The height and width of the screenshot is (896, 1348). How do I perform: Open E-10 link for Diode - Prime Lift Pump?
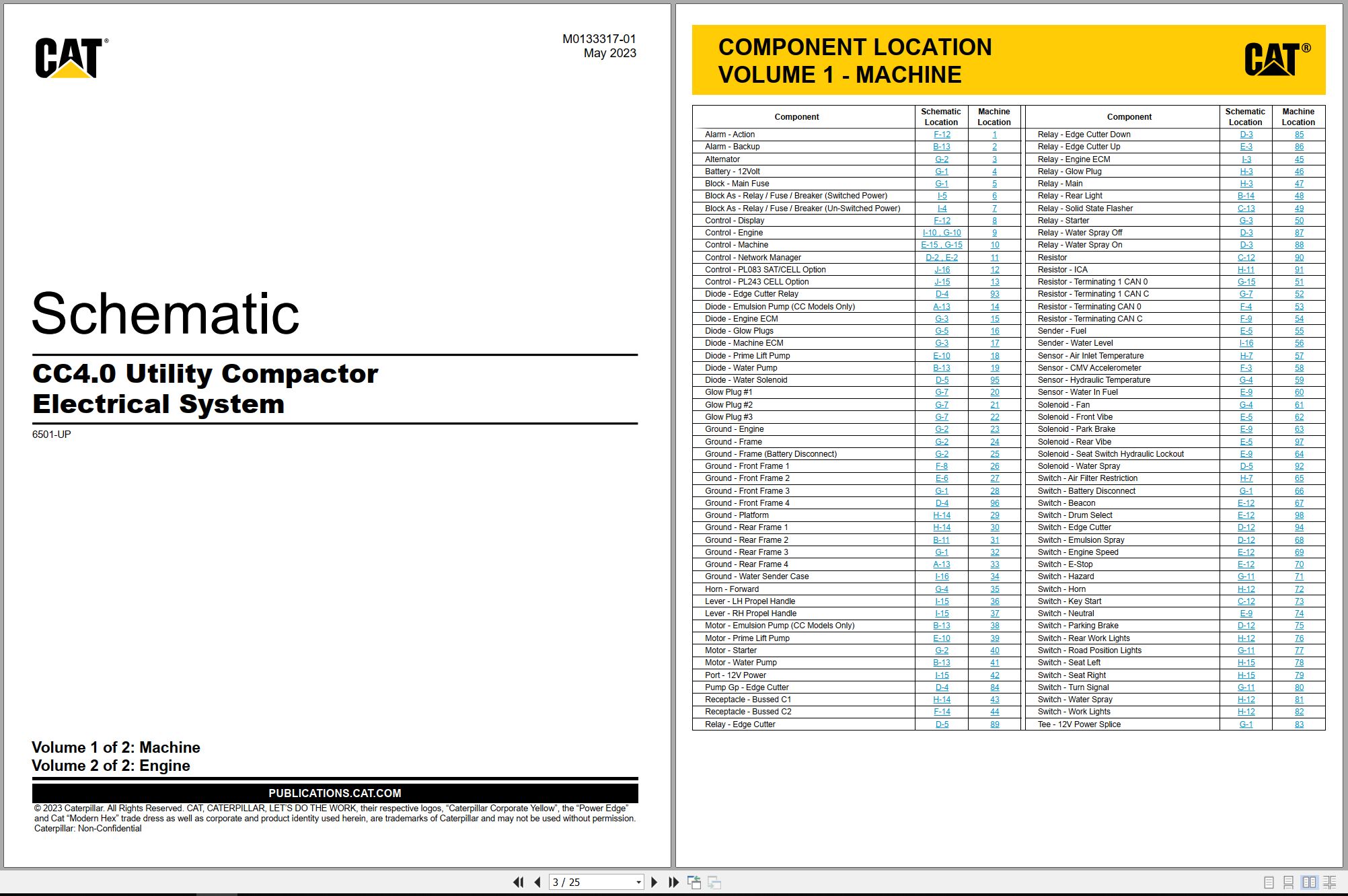tap(942, 356)
